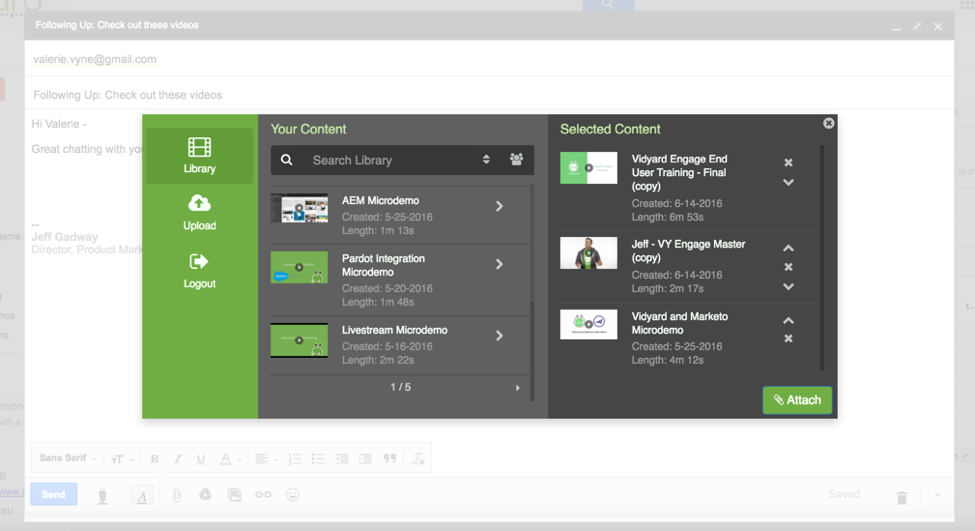This screenshot has width=975, height=531.
Task: Move Vidyard Engage End User Training down
Action: [788, 183]
